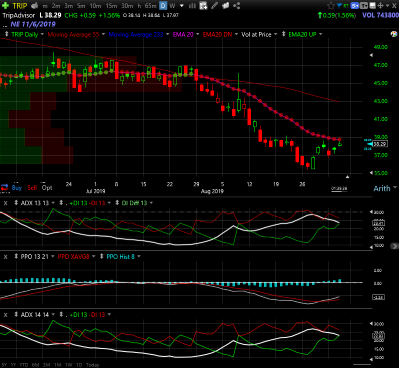Screen dimensions: 399x368
Task: Select the Today range at bottom
Action: click(92, 365)
